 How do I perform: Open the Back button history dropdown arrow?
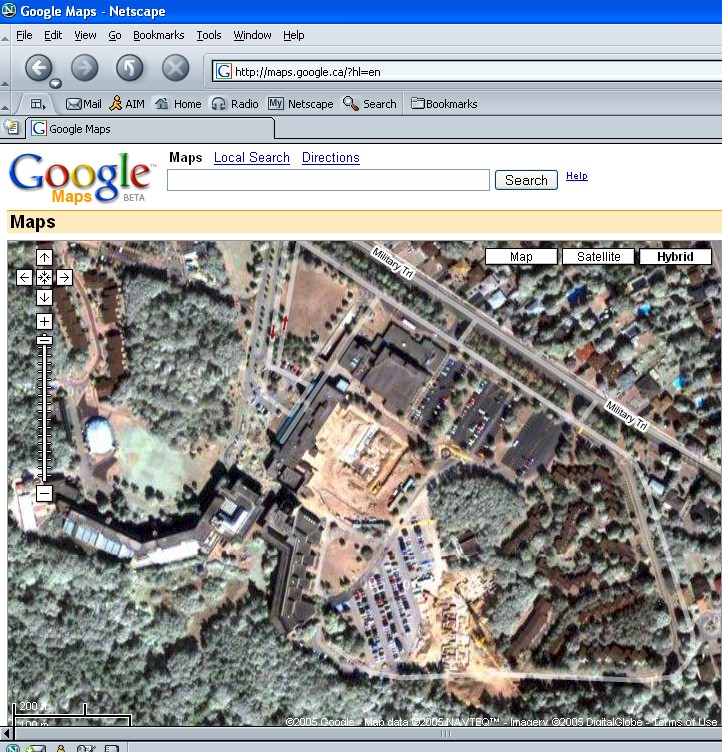(x=56, y=84)
